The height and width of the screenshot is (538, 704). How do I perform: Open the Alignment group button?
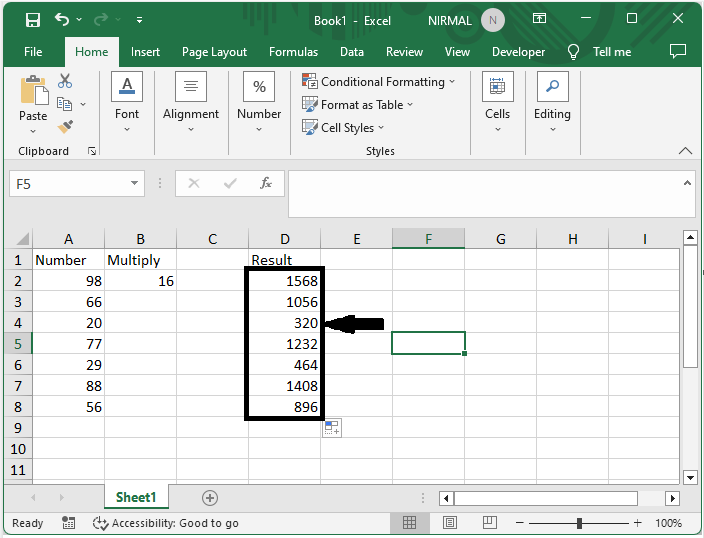click(191, 102)
